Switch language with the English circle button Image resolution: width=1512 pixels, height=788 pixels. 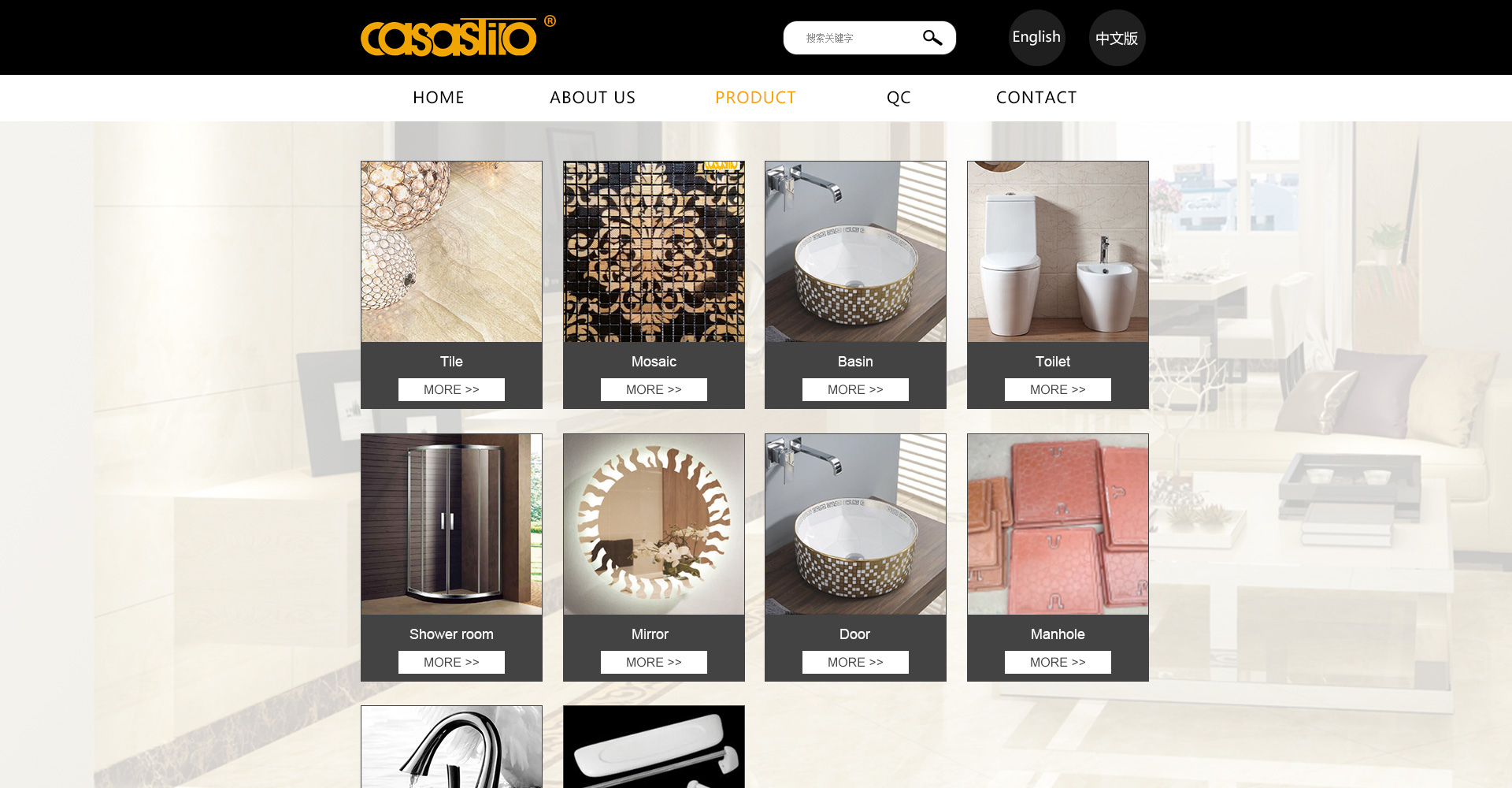(1036, 38)
